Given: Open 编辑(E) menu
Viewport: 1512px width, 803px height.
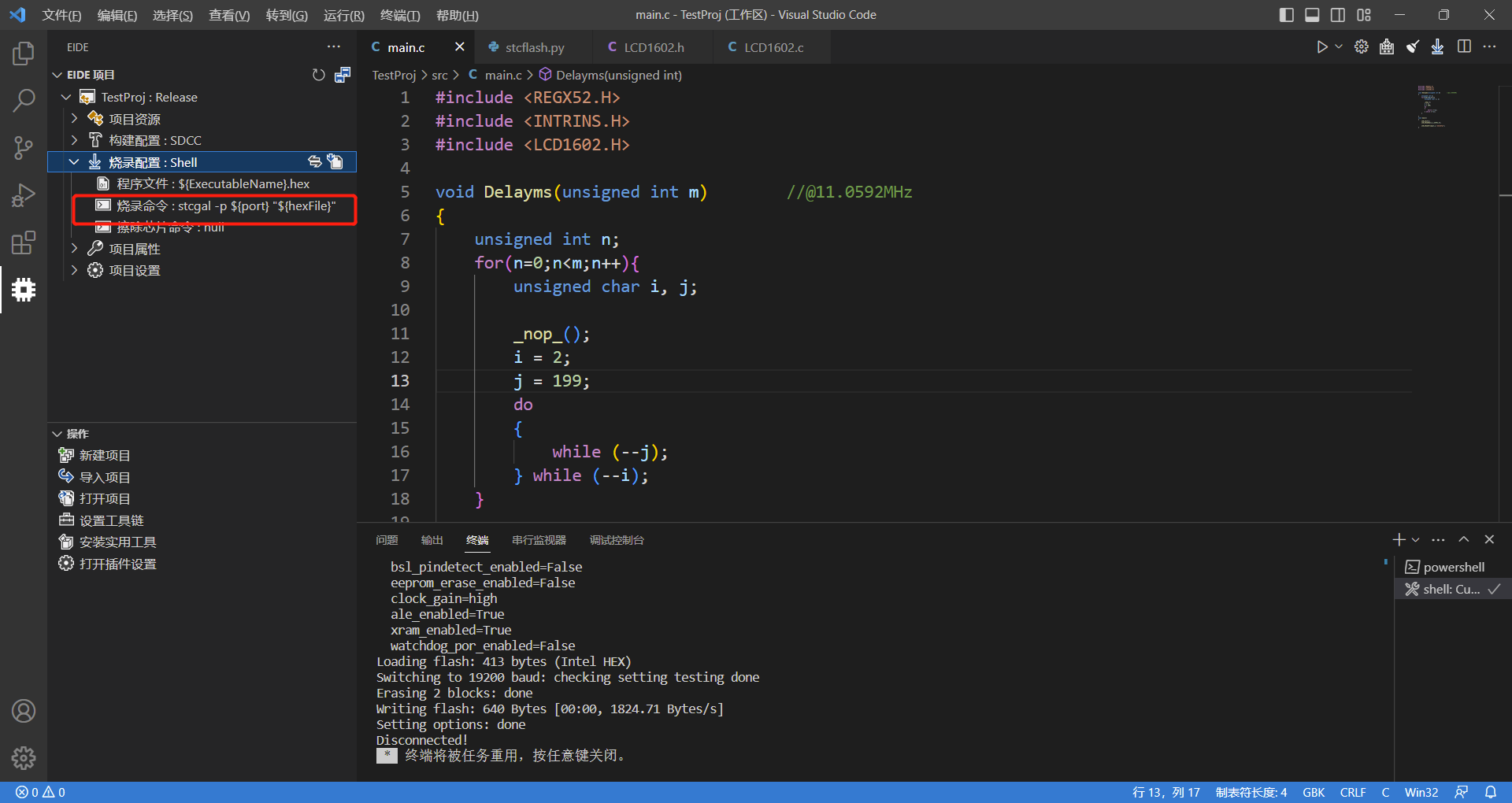Looking at the screenshot, I should [x=117, y=15].
